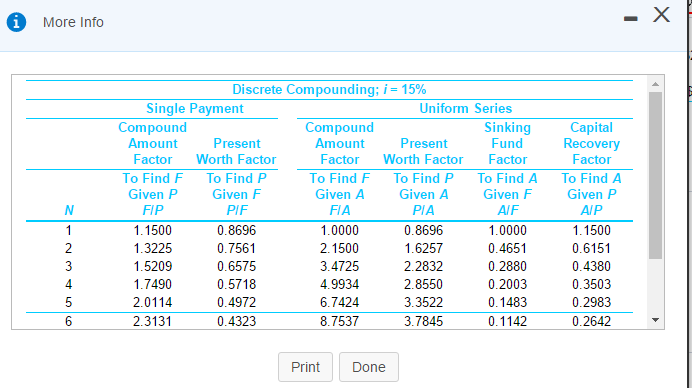Image resolution: width=692 pixels, height=388 pixels.
Task: Click the 'N' column label
Action: [69, 210]
